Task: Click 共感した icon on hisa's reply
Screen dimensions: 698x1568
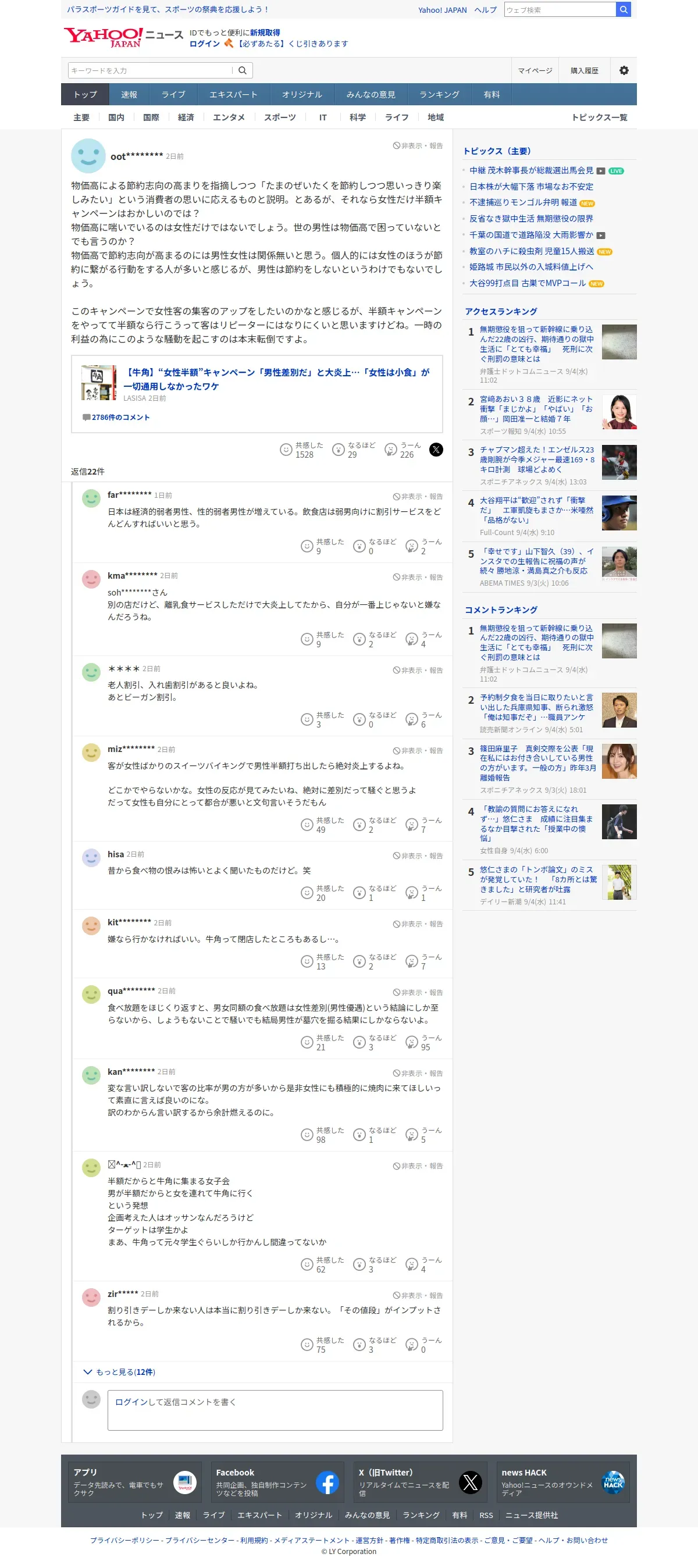Action: 307,893
